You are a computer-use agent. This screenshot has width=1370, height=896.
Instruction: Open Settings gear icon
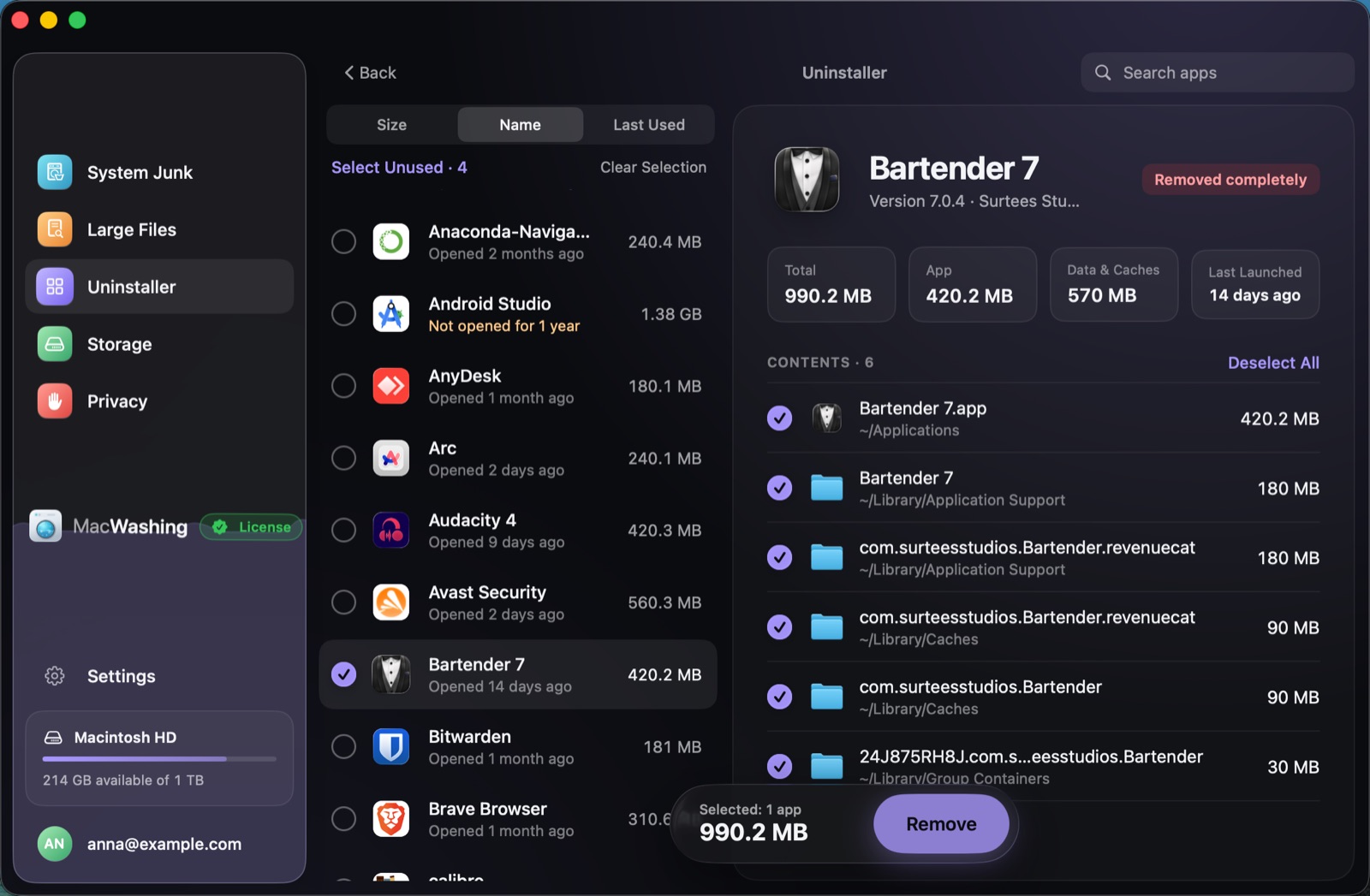[55, 676]
